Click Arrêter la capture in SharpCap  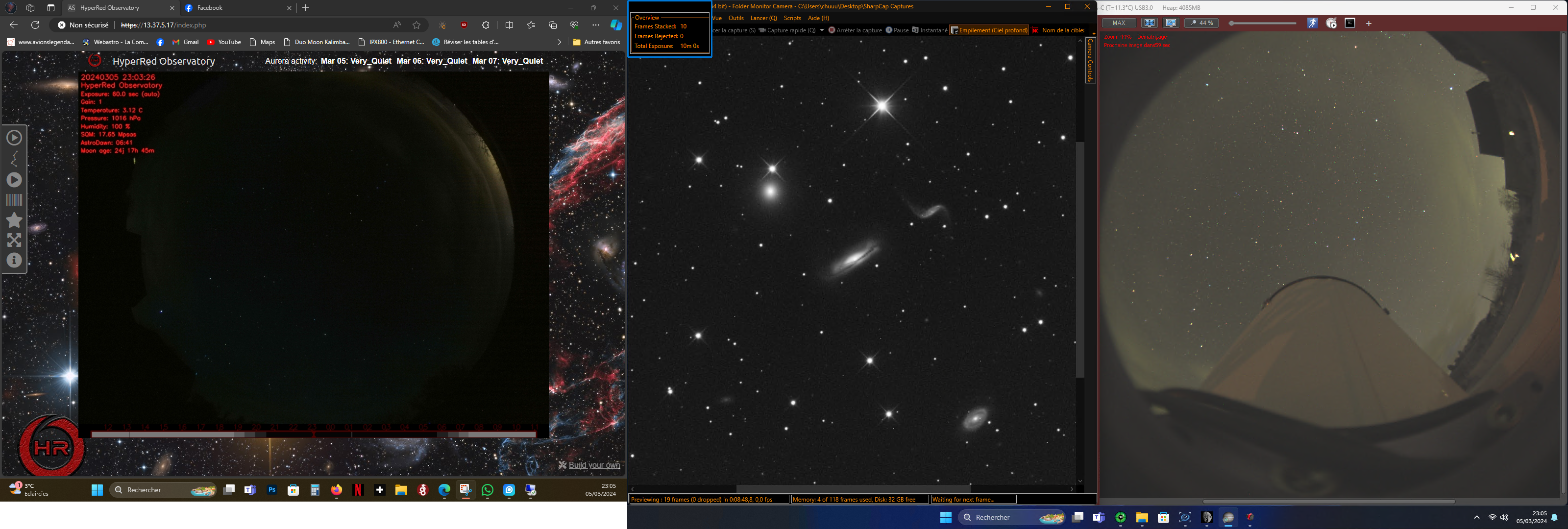pos(855,30)
